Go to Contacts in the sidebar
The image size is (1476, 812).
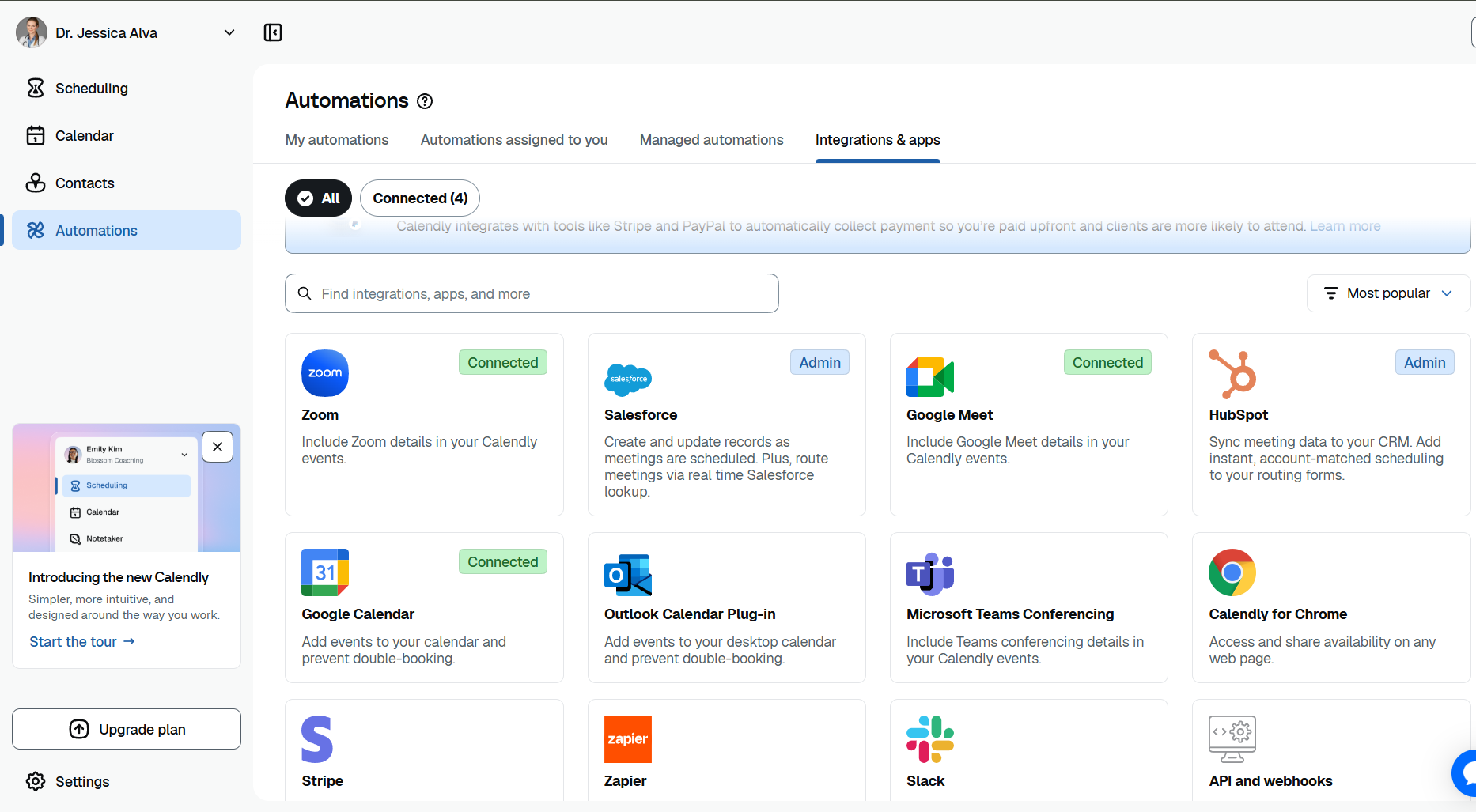[127, 183]
